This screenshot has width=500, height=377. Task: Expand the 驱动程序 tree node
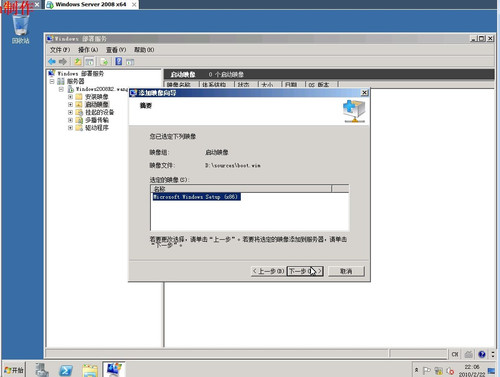click(70, 128)
